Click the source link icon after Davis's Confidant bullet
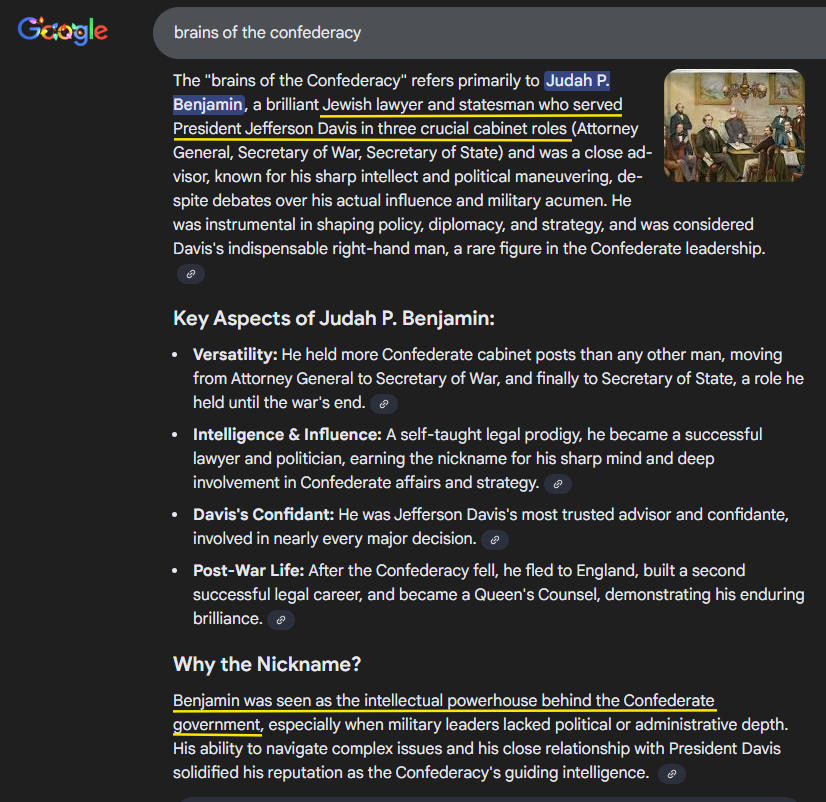The height and width of the screenshot is (802, 826). [495, 540]
